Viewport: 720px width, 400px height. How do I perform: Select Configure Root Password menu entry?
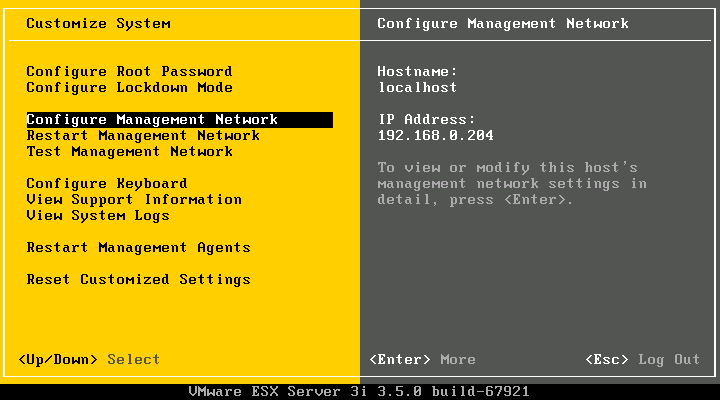click(x=129, y=72)
